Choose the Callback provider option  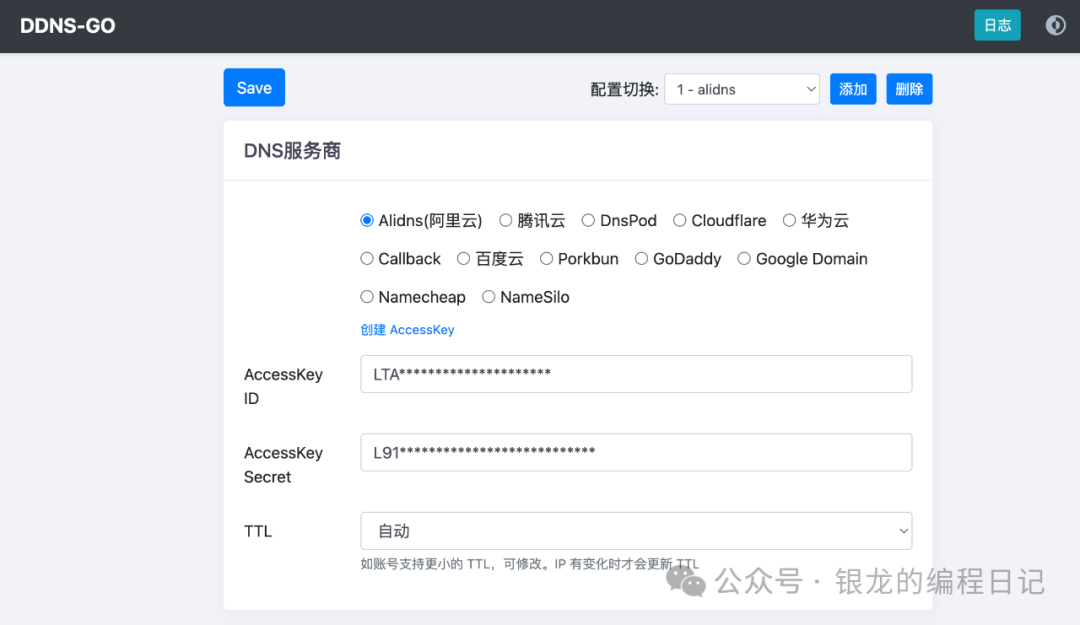(367, 258)
